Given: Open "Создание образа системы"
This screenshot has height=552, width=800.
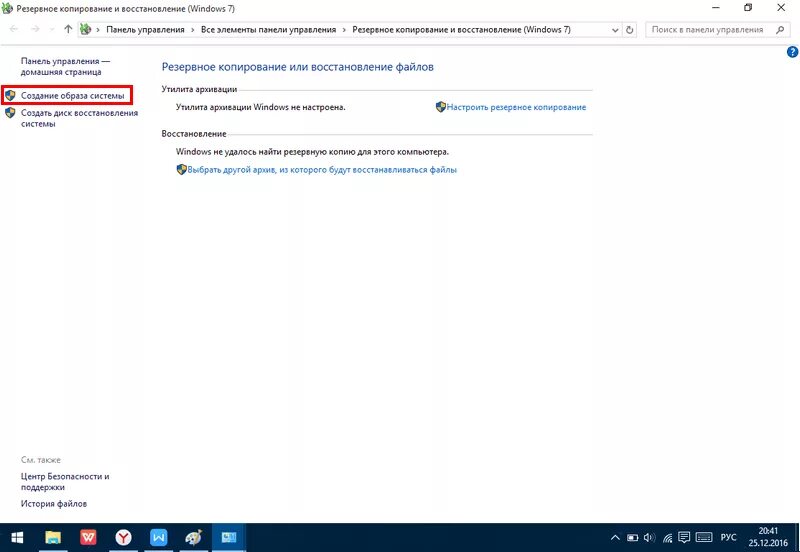Looking at the screenshot, I should pos(72,95).
